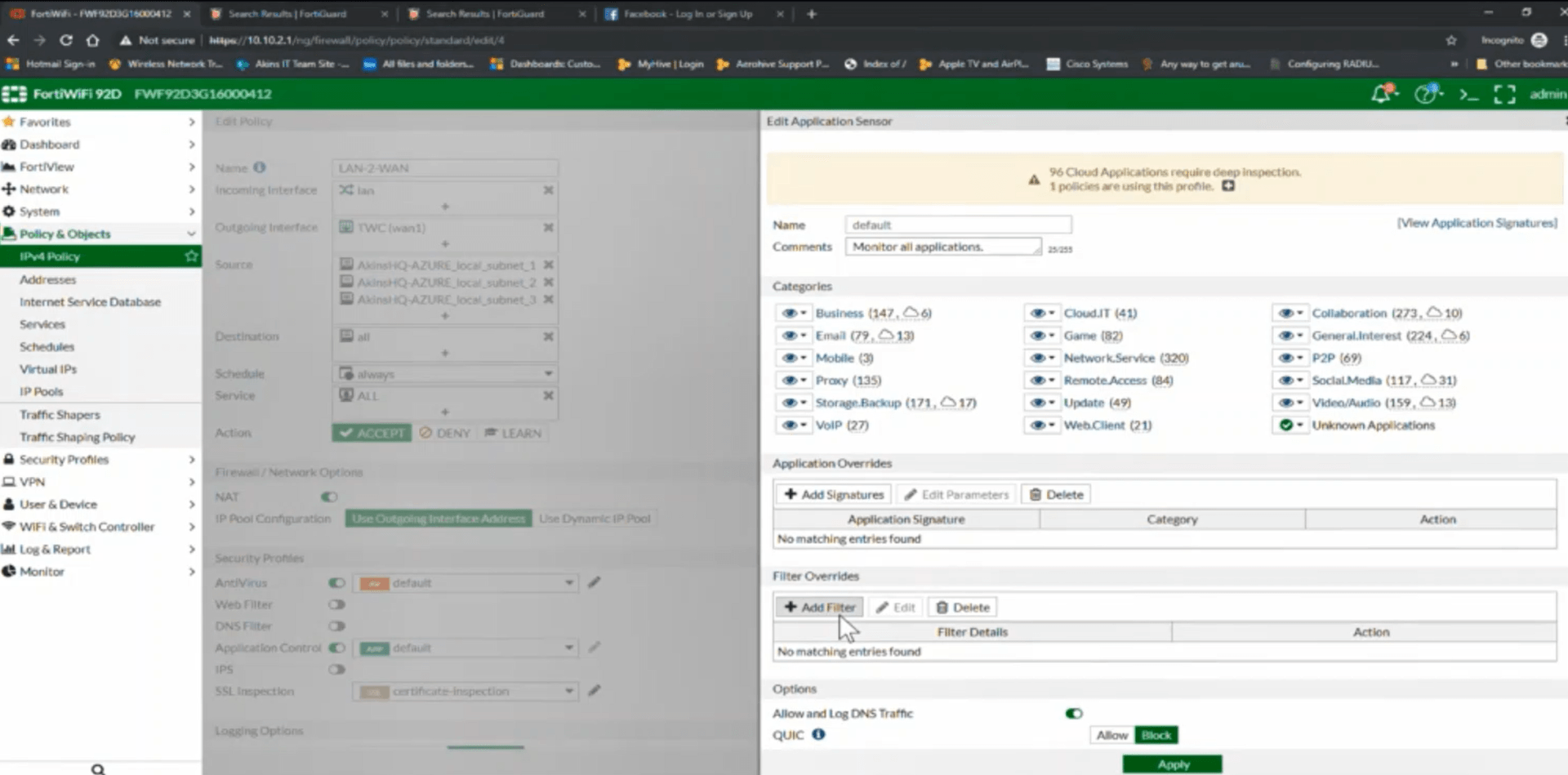Open the eye dropdown next to Business category

tap(793, 313)
